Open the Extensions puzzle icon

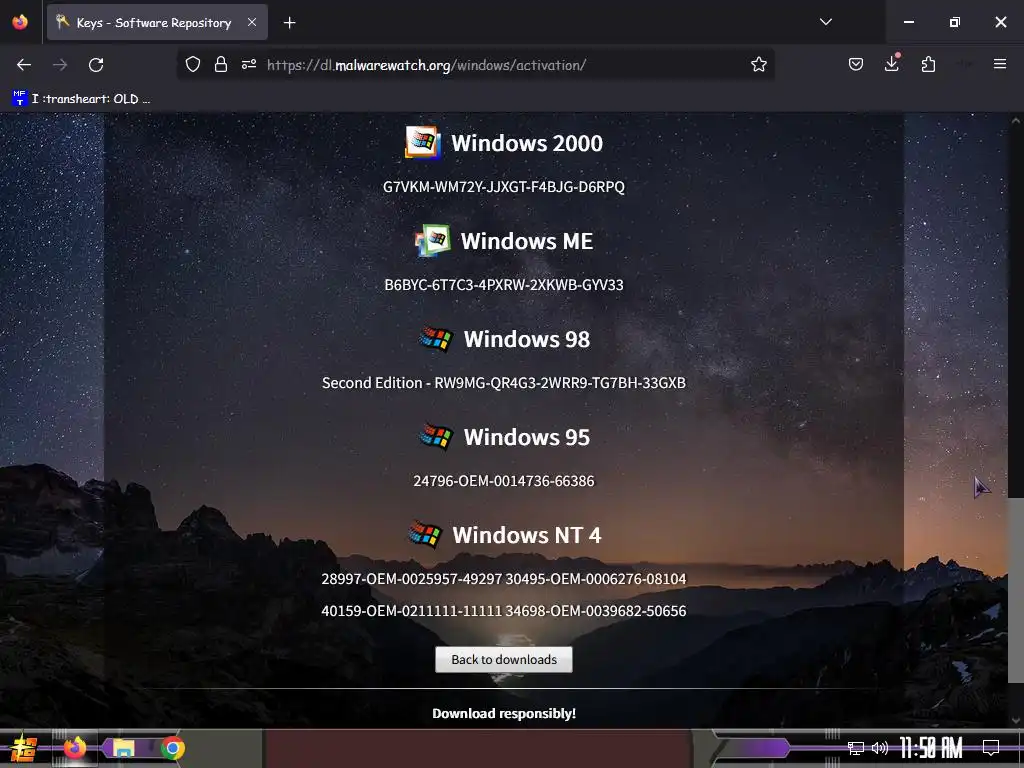[928, 64]
